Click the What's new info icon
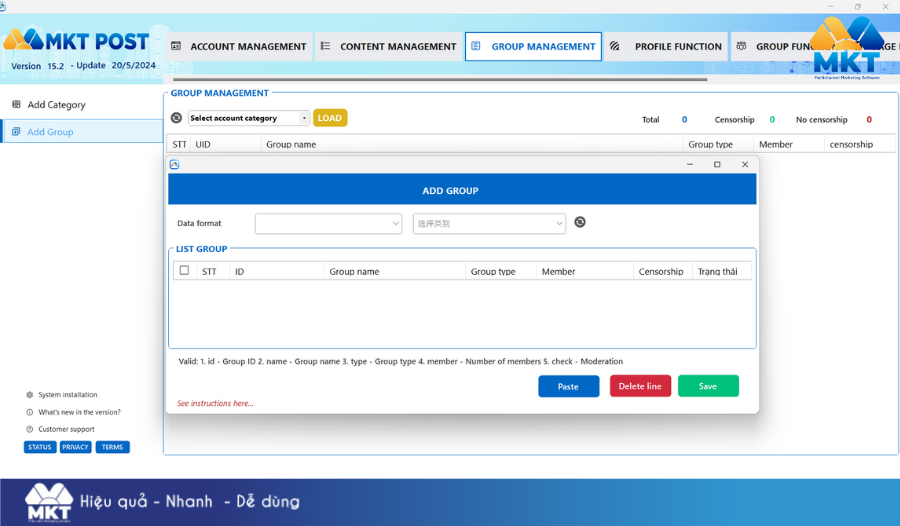This screenshot has width=900, height=526. point(30,412)
